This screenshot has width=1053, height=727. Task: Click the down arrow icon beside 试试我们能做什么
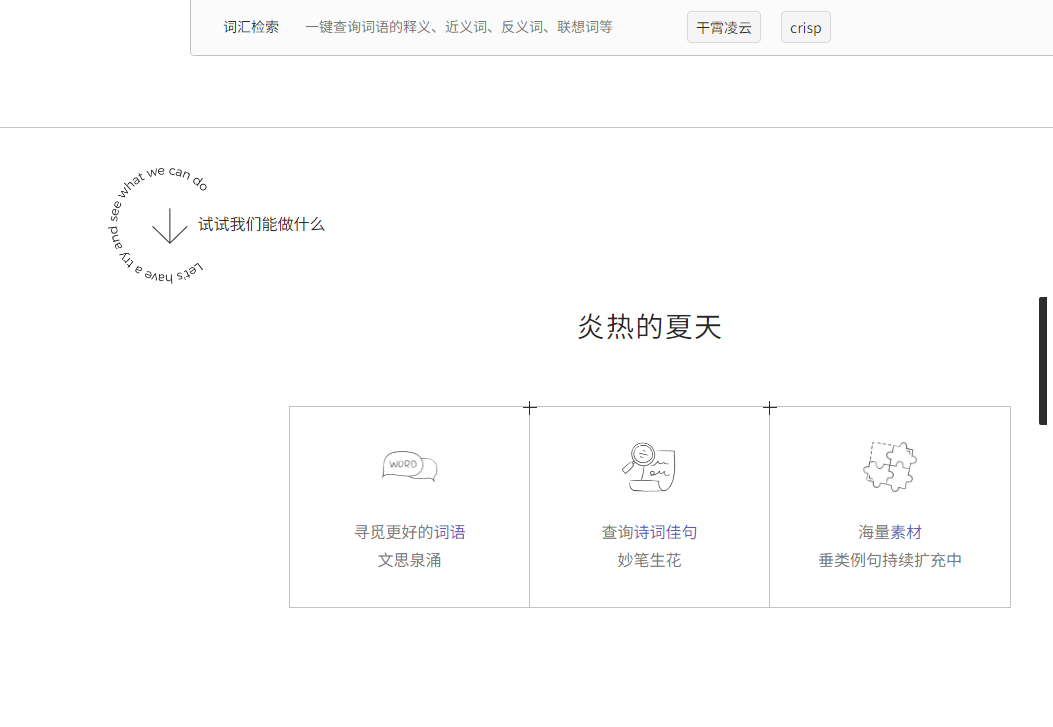pos(170,226)
